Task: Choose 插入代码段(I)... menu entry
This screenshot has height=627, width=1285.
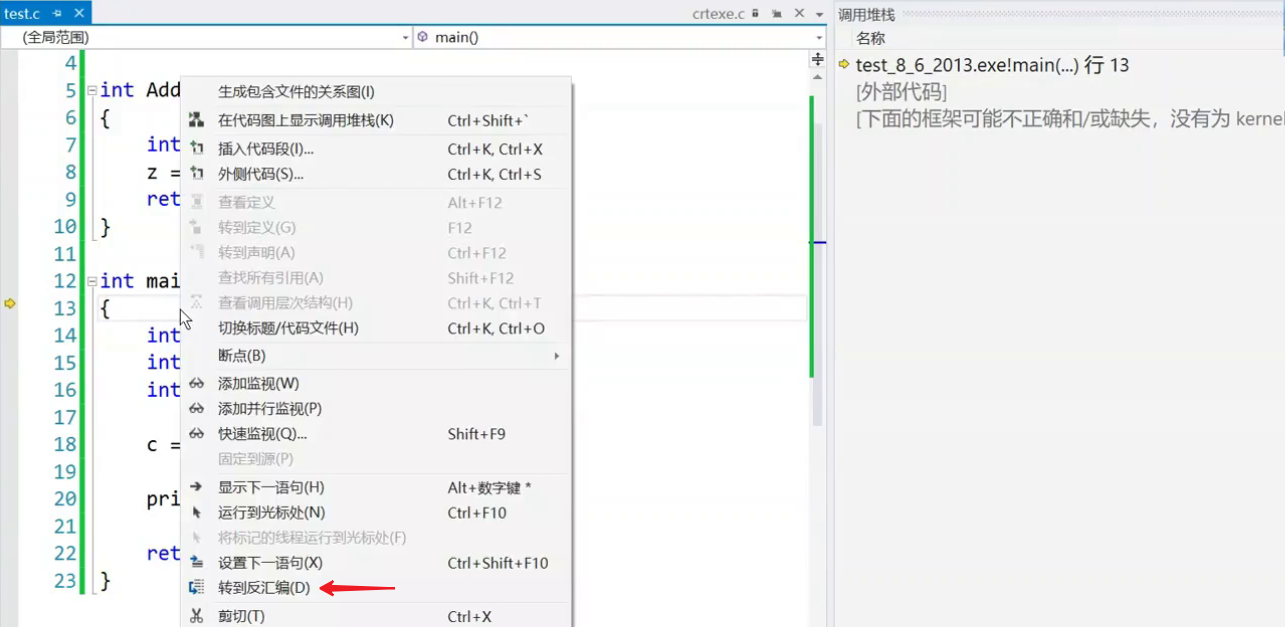Action: point(375,148)
